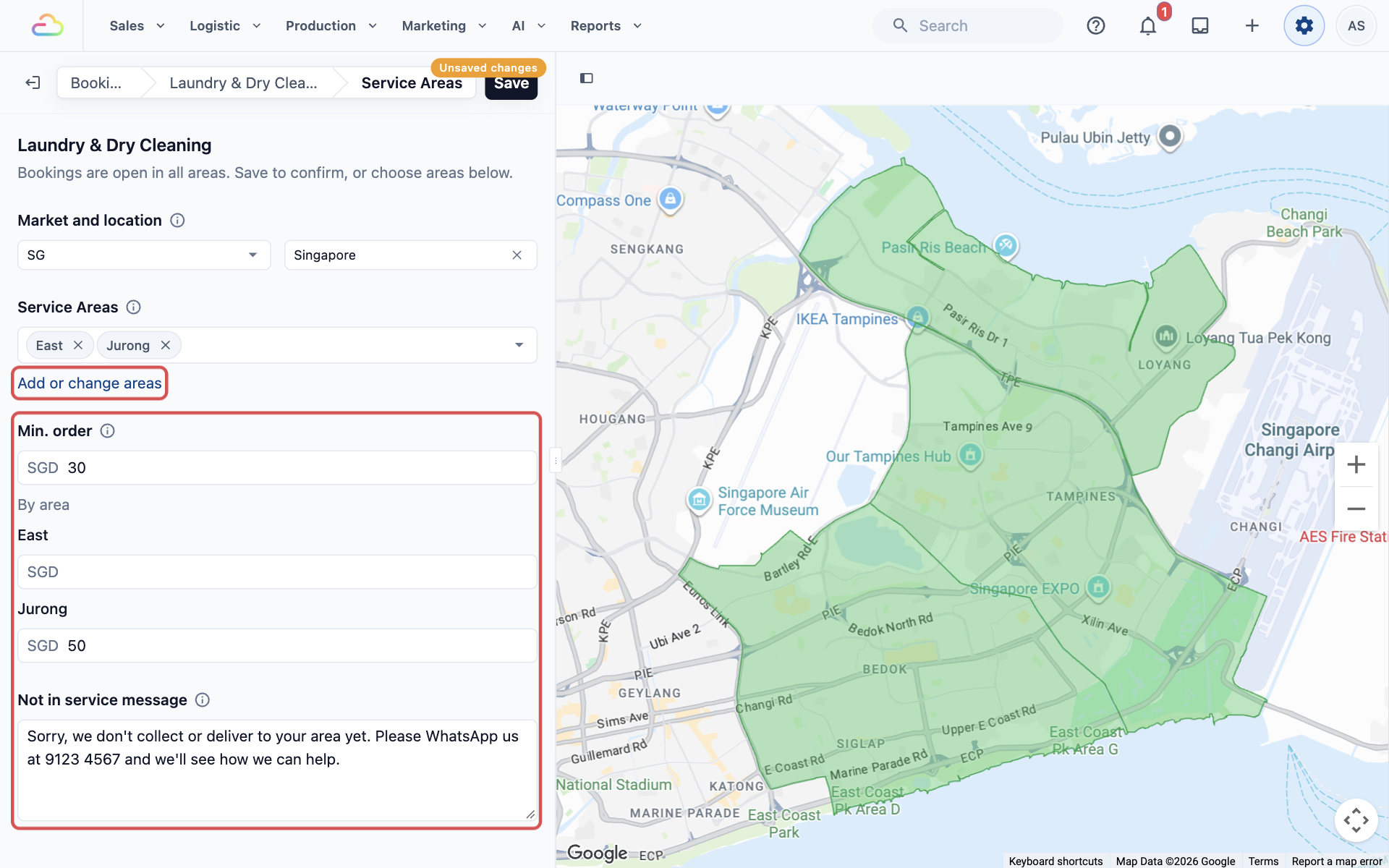This screenshot has width=1389, height=868.
Task: Open notifications bell icon
Action: click(x=1148, y=26)
